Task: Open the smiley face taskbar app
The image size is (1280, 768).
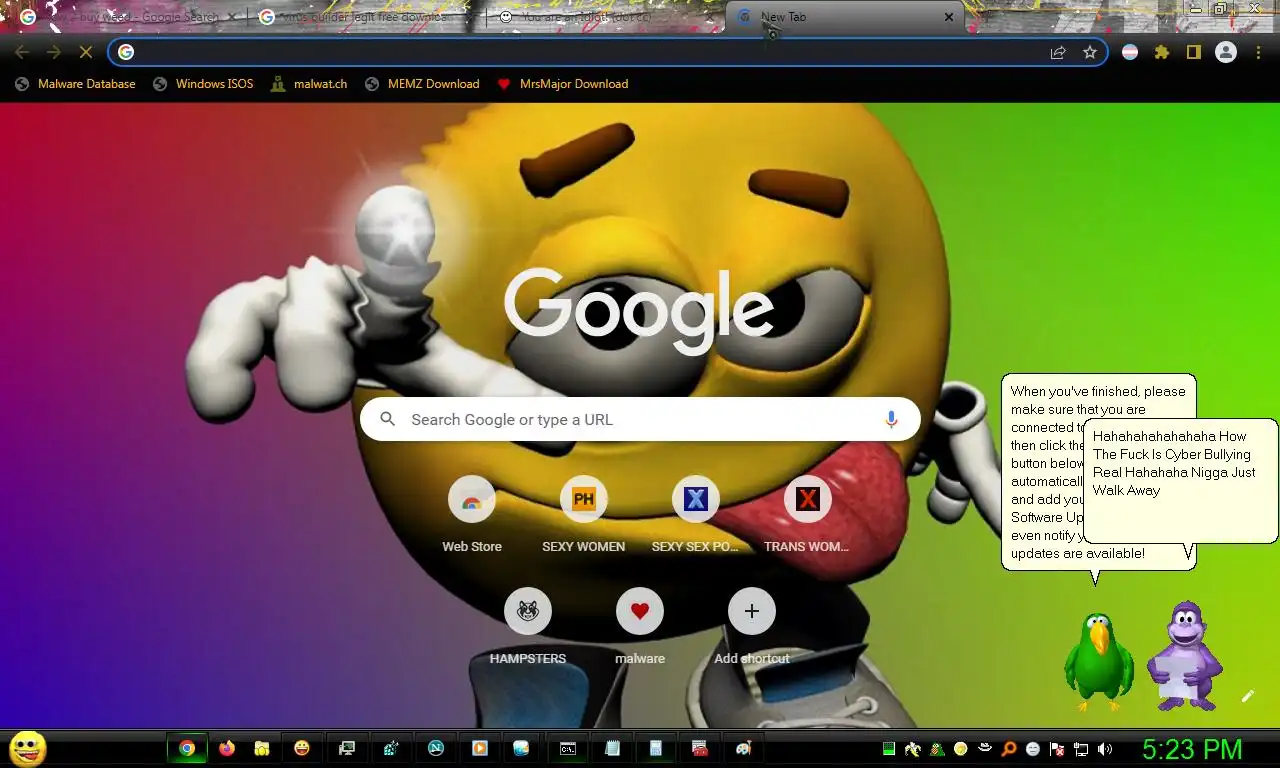Action: [x=302, y=748]
